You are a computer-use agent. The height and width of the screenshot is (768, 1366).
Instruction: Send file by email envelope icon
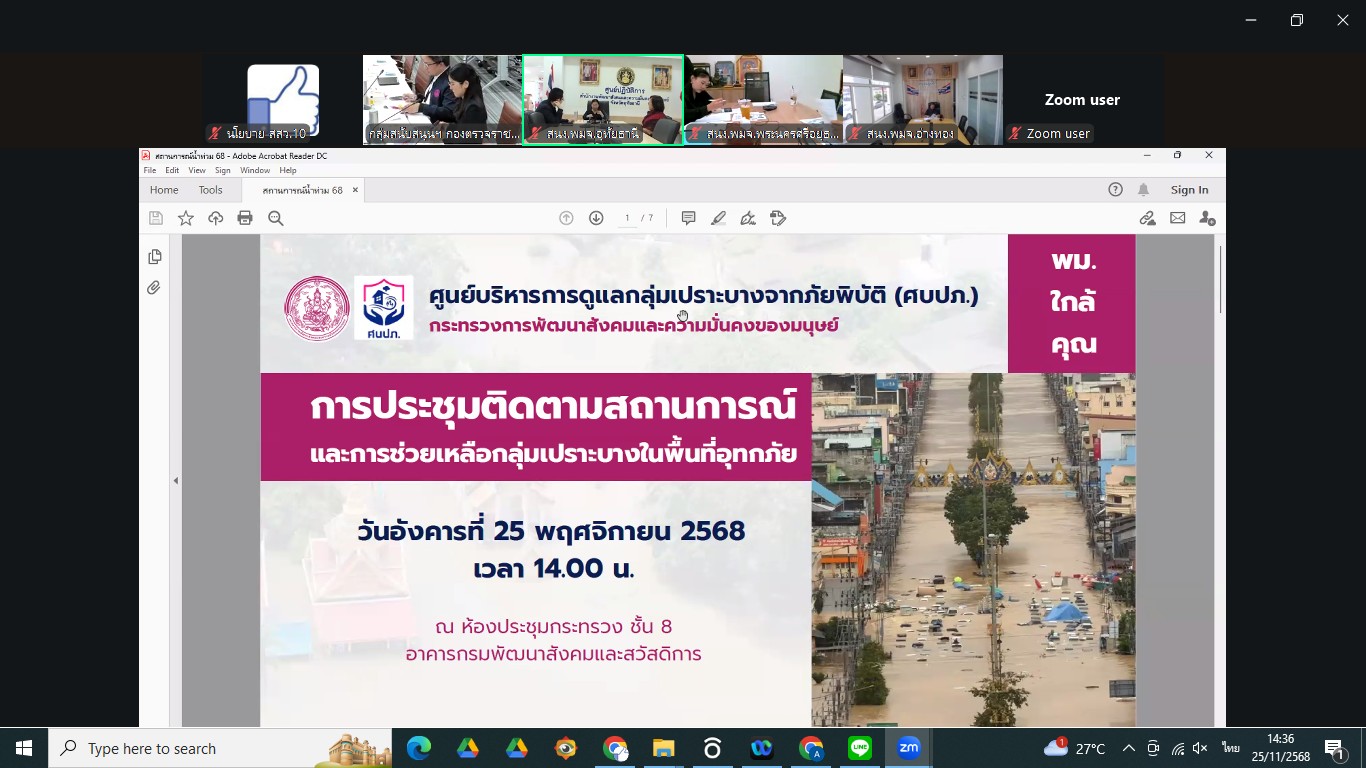coord(1178,218)
